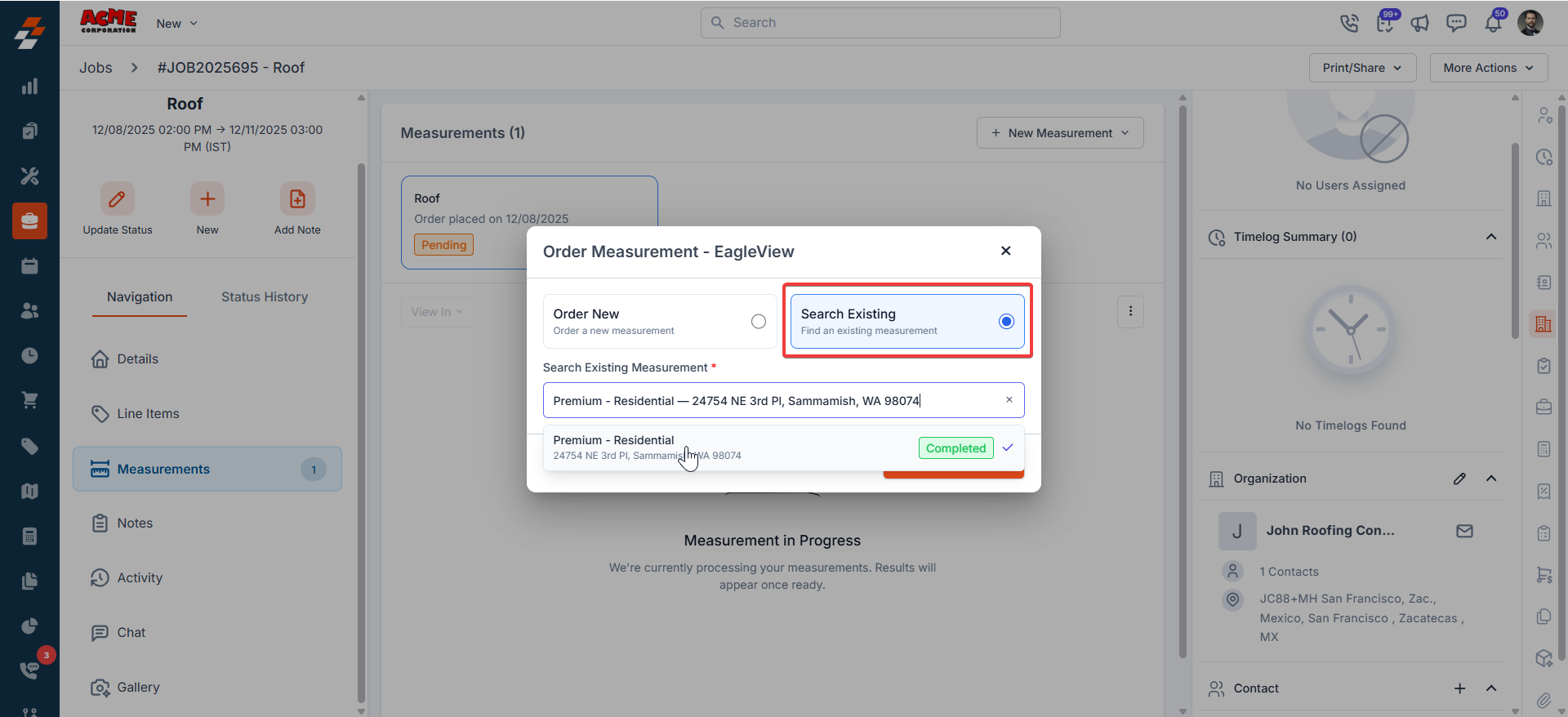
Task: Open Chat in navigation
Action: 207,633
